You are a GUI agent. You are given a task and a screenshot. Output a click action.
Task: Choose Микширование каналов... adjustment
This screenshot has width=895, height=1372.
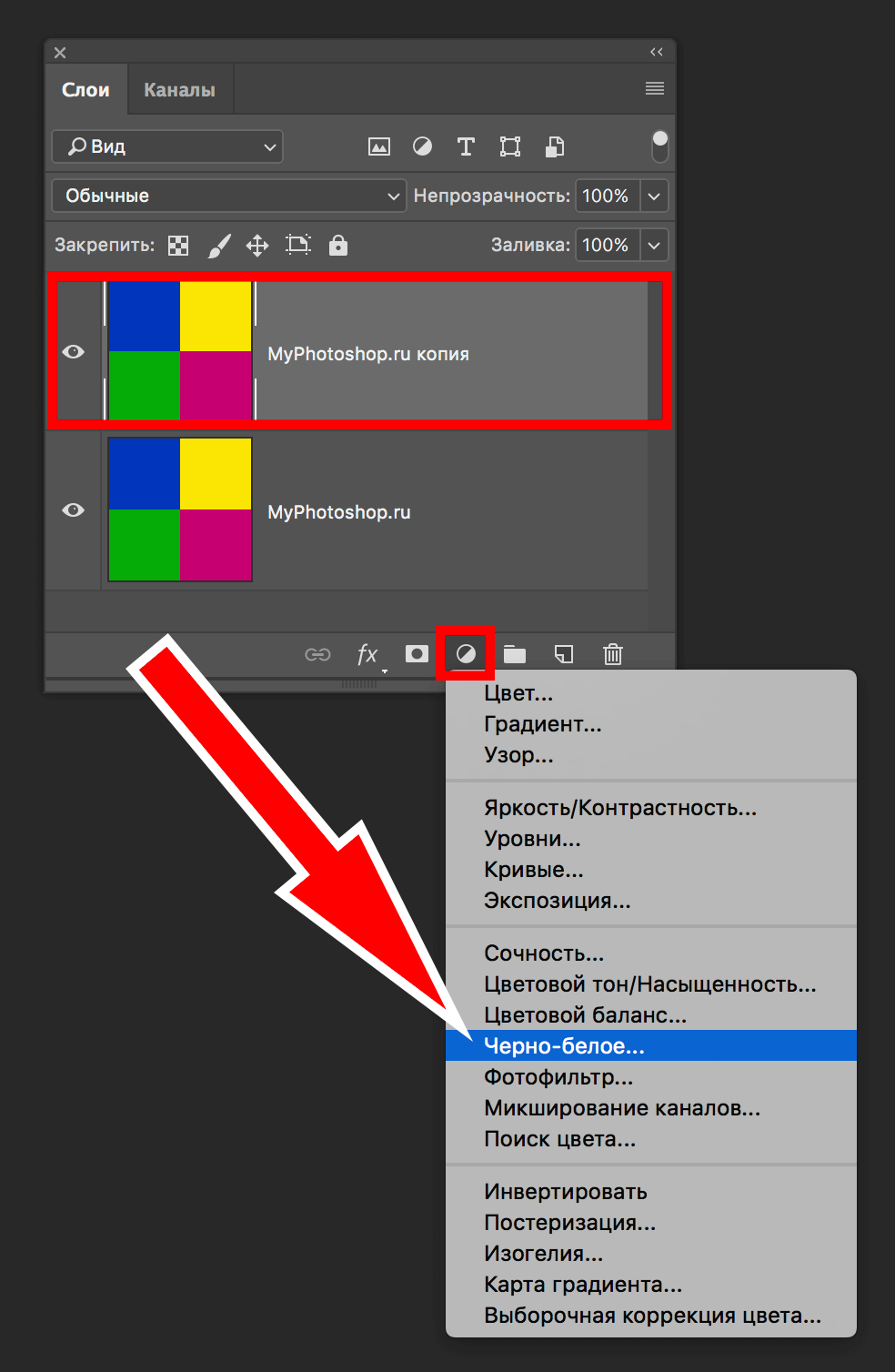pyautogui.click(x=651, y=1108)
